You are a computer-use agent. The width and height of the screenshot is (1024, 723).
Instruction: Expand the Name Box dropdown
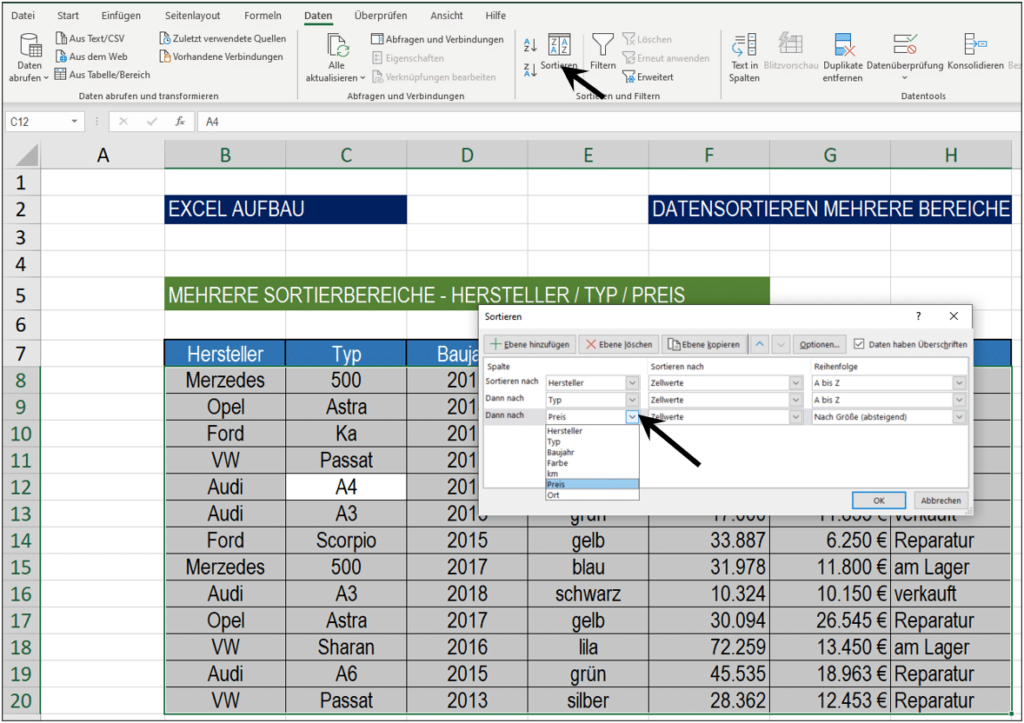[x=74, y=121]
